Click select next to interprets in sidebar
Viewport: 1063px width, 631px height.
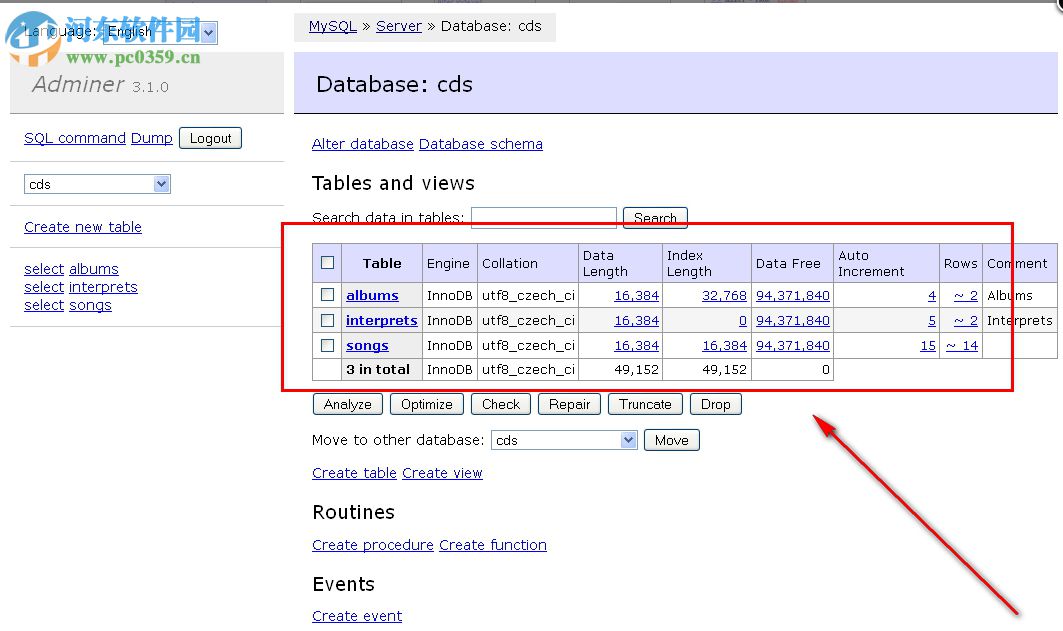(x=44, y=287)
